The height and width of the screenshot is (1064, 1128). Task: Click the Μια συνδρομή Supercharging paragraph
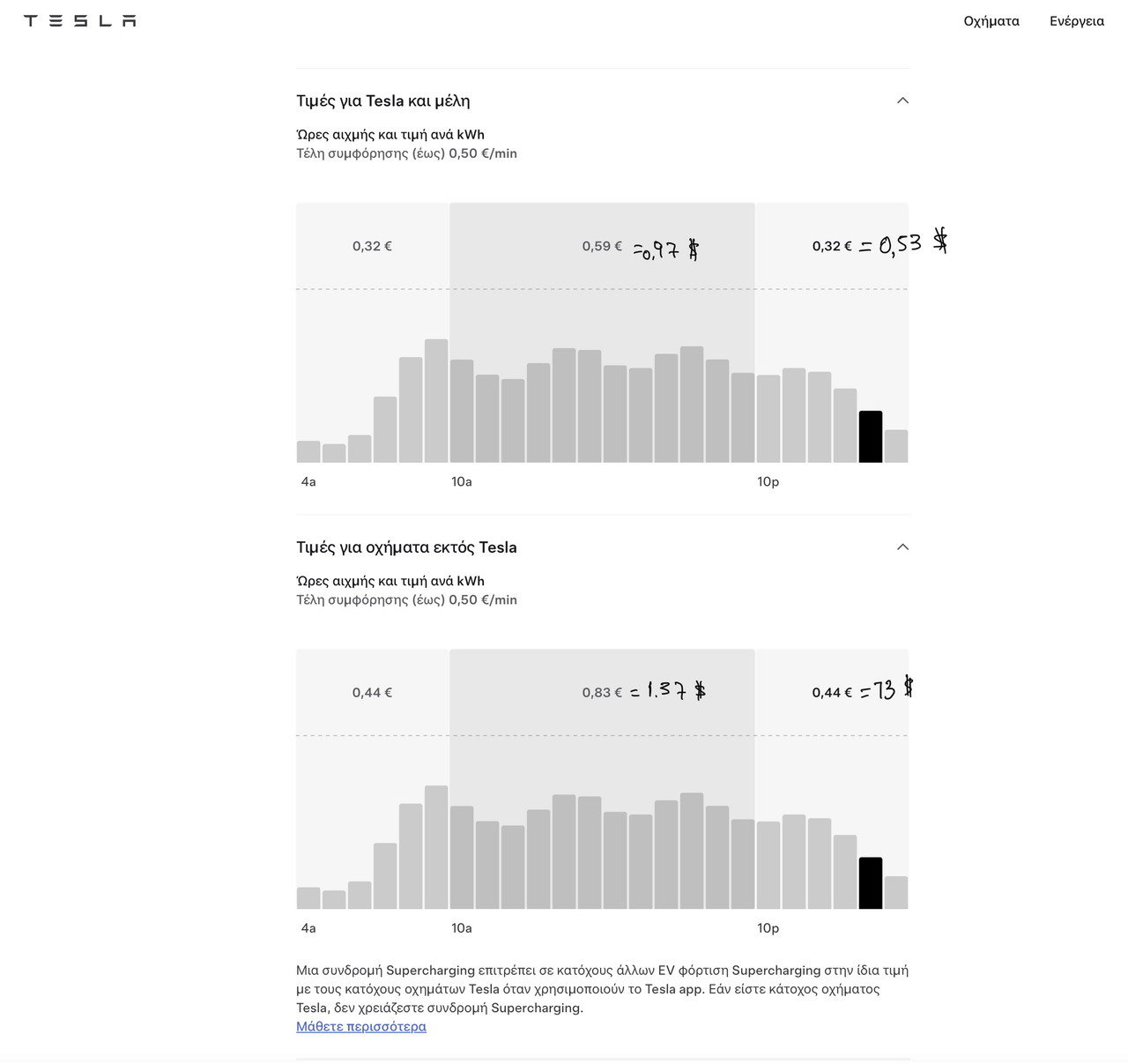(x=603, y=989)
